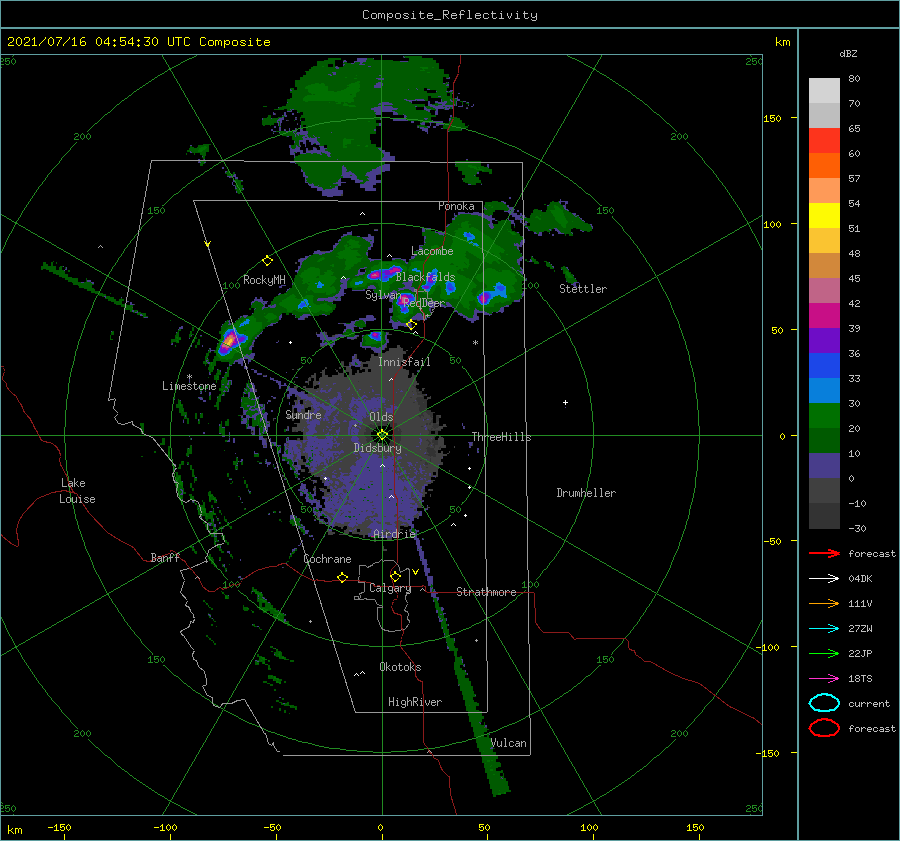Screen dimensions: 900x841
Task: Click the green 20-30 dBZ color swatch
Action: (824, 416)
